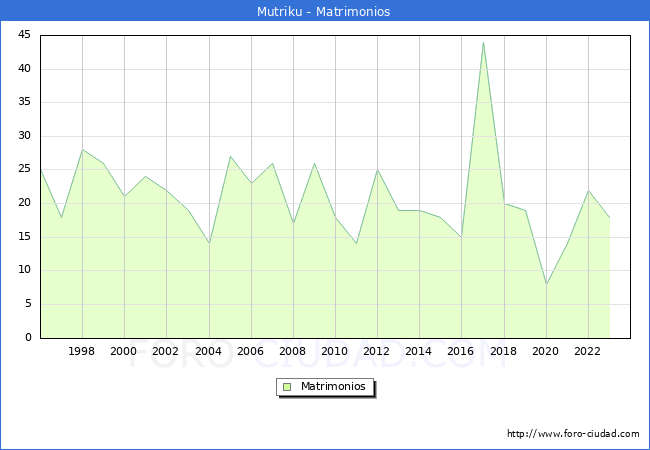The height and width of the screenshot is (450, 650).
Task: Click the 1998 data point at 28
Action: tap(82, 150)
